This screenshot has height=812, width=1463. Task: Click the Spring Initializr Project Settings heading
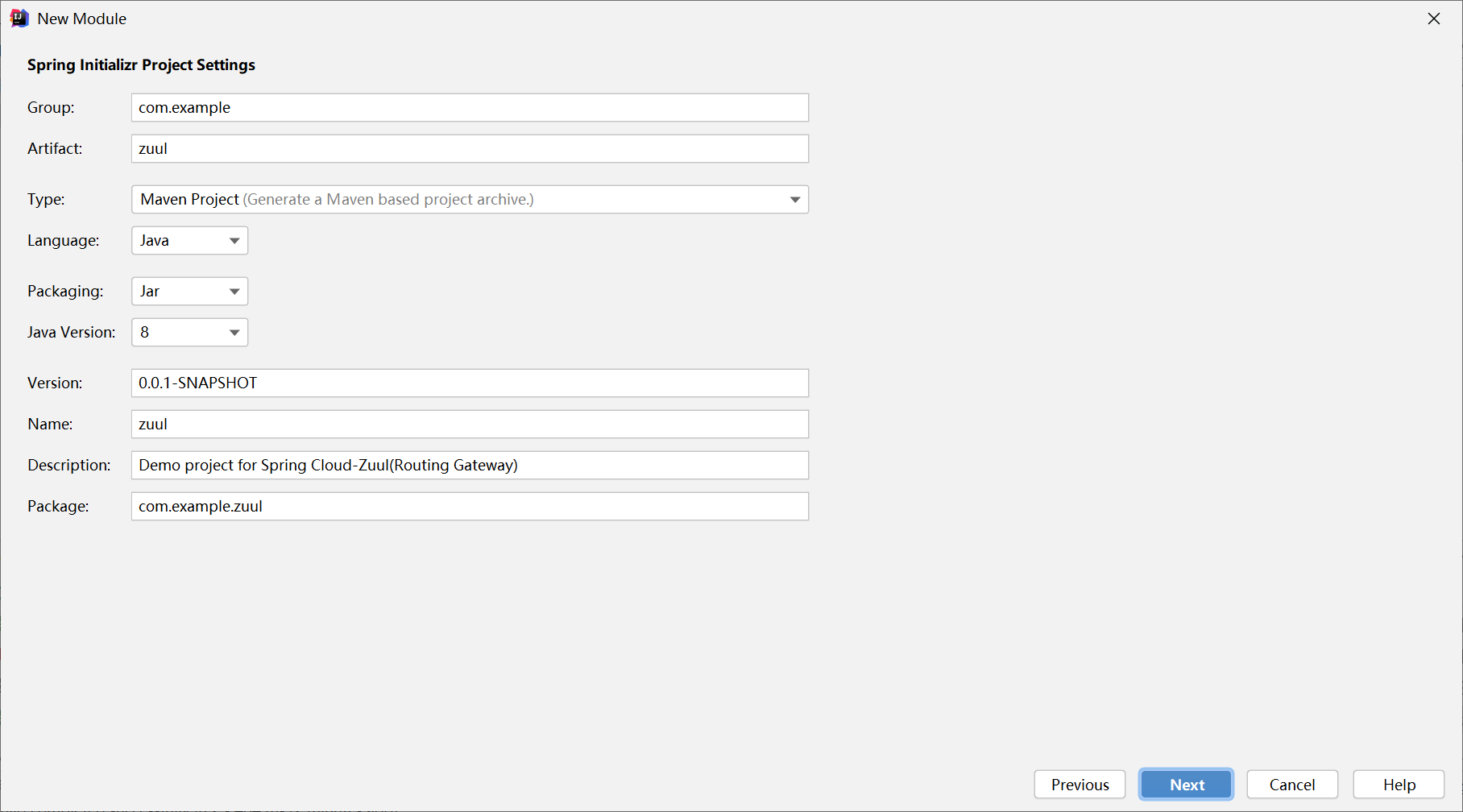pyautogui.click(x=141, y=65)
